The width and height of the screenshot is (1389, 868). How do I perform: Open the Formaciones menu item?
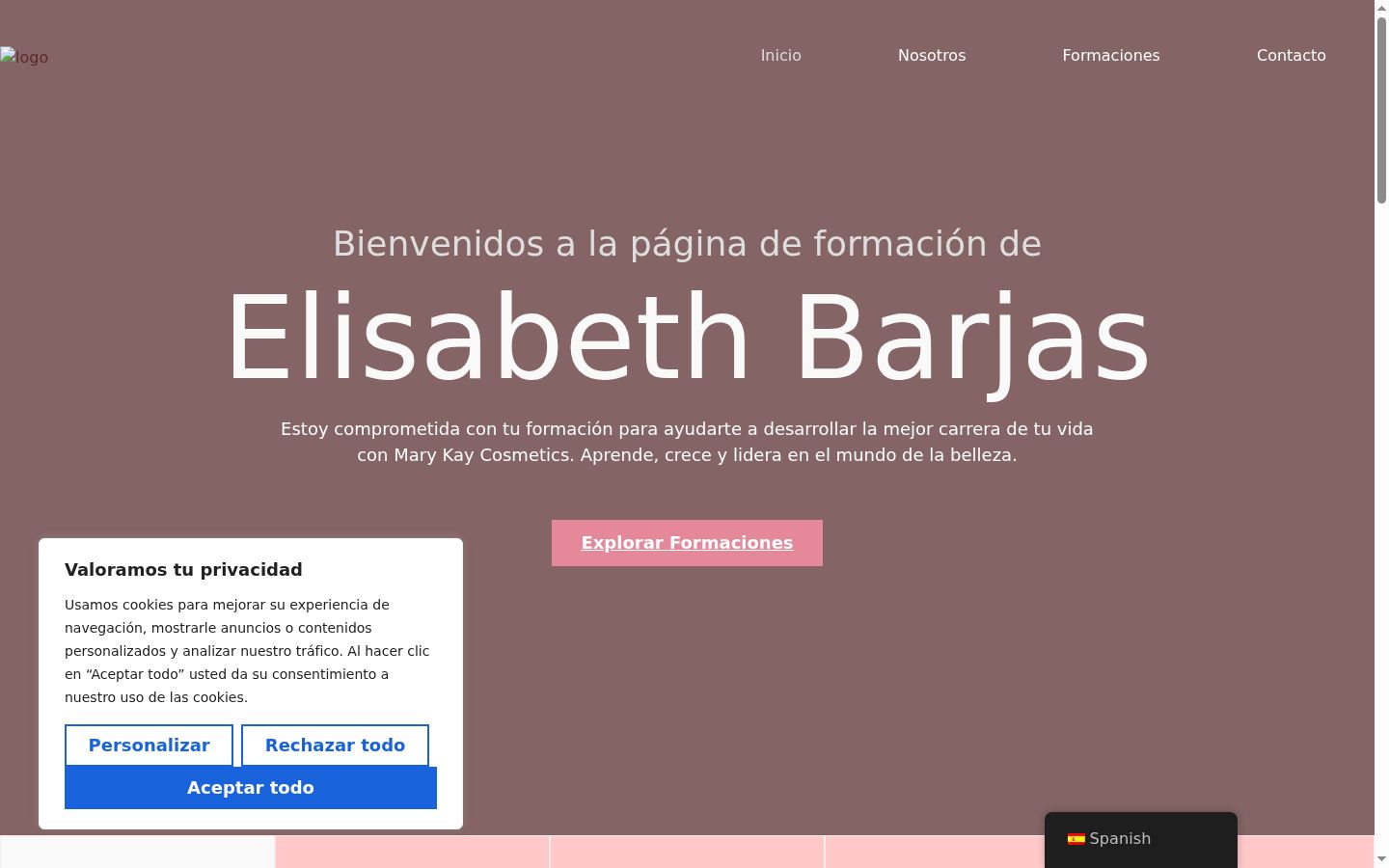click(1111, 56)
